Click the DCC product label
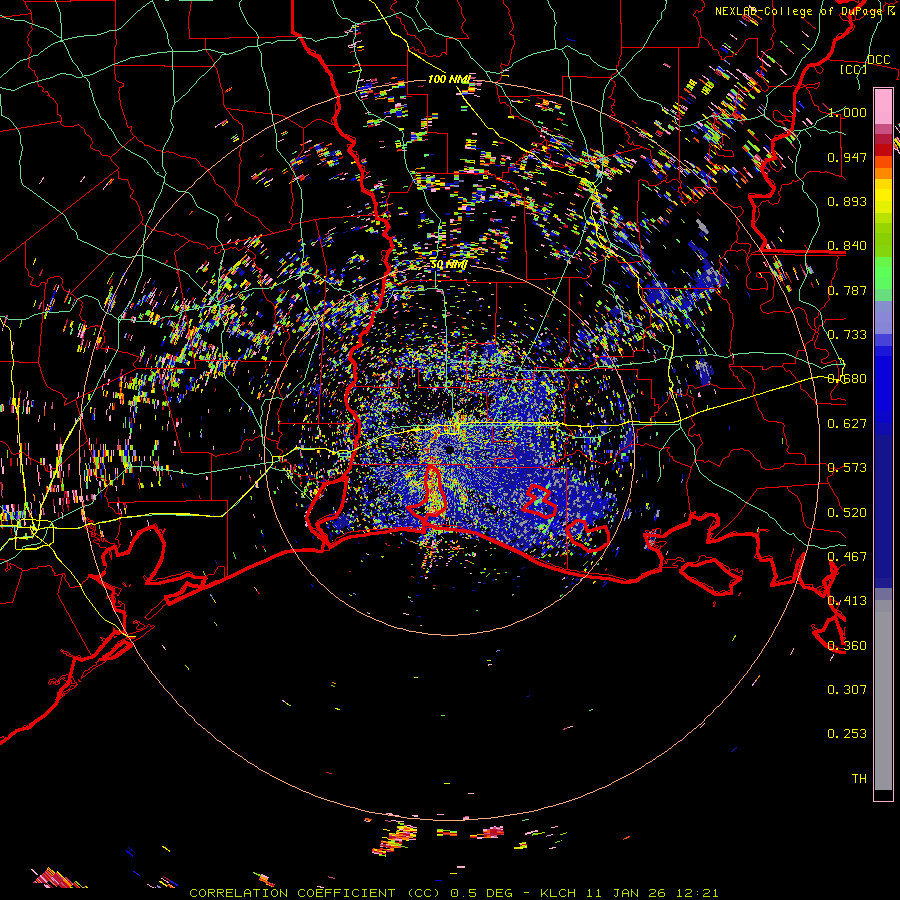This screenshot has width=900, height=900. click(878, 59)
